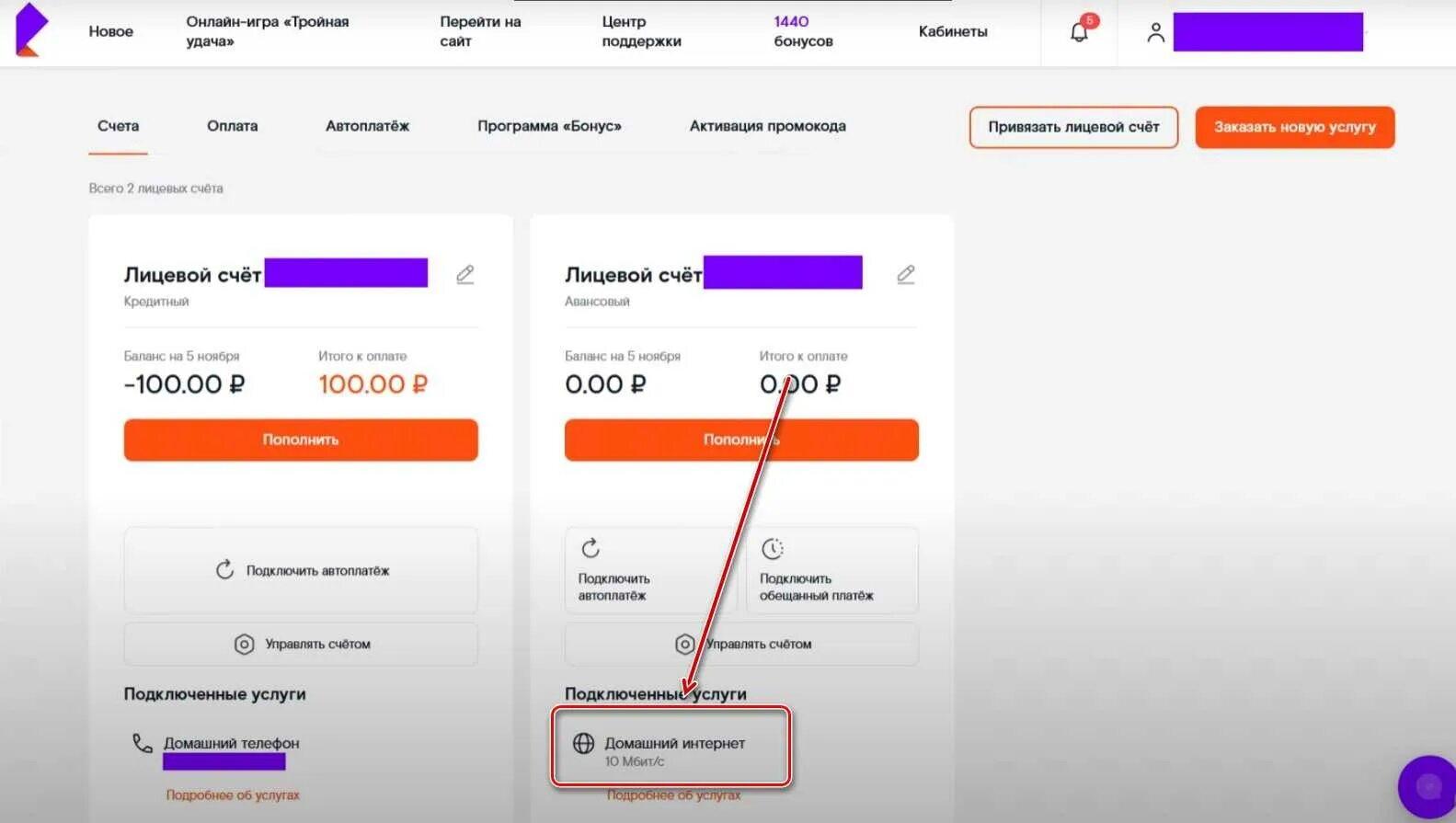Open Кабинеты menu in the header
Viewport: 1456px width, 823px height.
(x=952, y=31)
